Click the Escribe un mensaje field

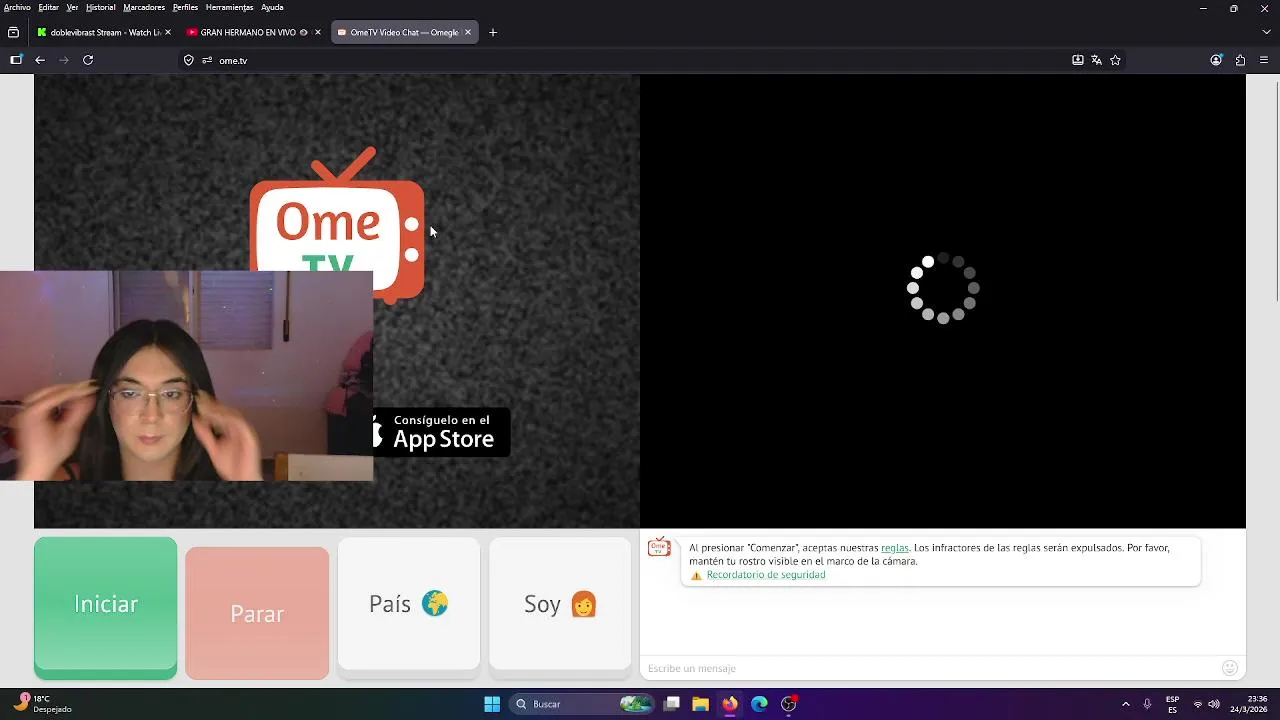point(928,668)
